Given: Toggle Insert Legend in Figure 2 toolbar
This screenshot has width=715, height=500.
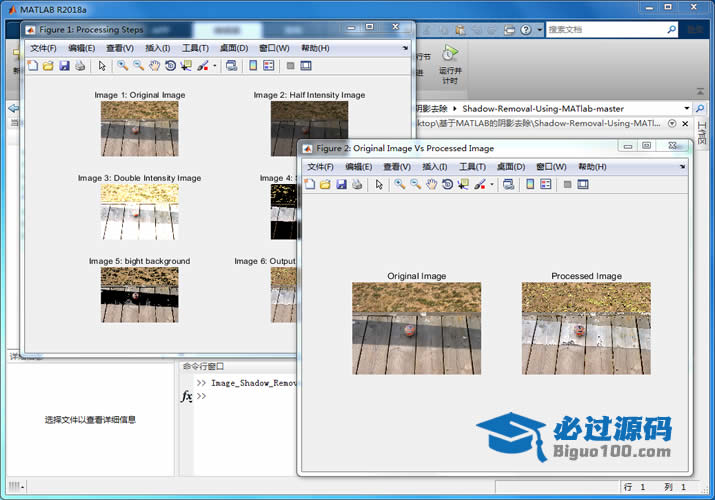Looking at the screenshot, I should (x=545, y=185).
